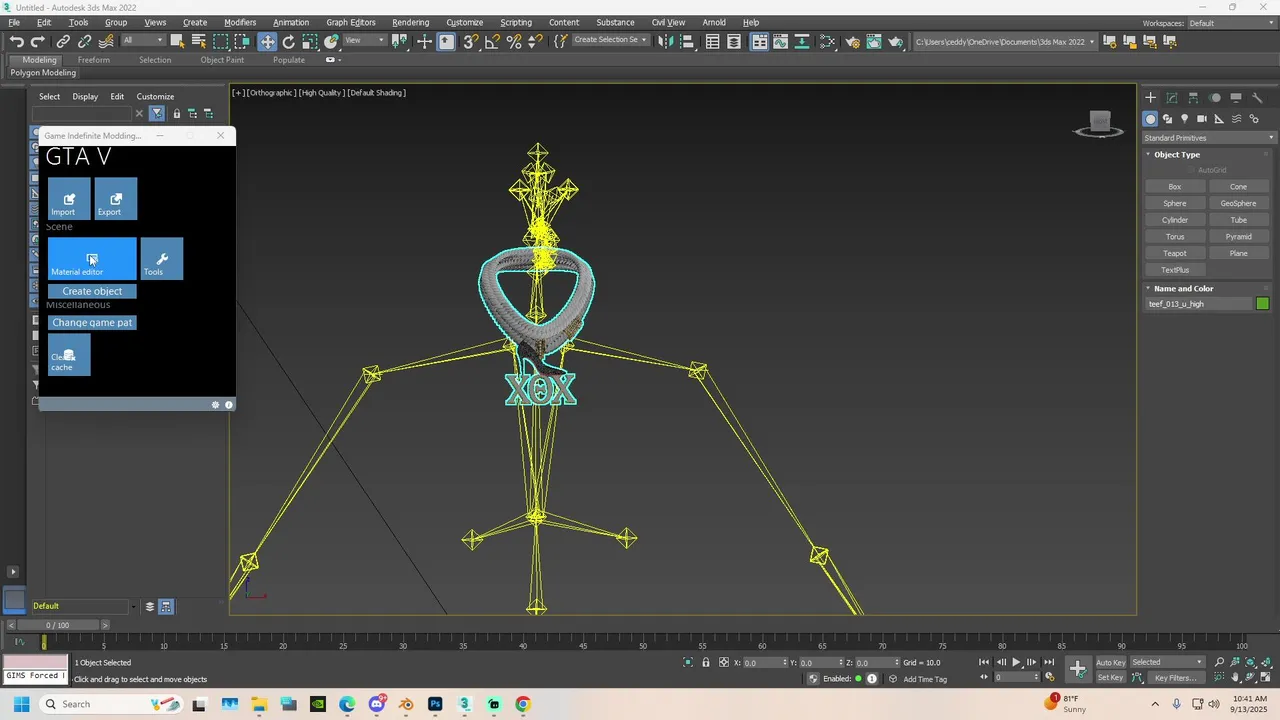
Task: Open the Toggle Scene Explorer icon
Action: (713, 41)
